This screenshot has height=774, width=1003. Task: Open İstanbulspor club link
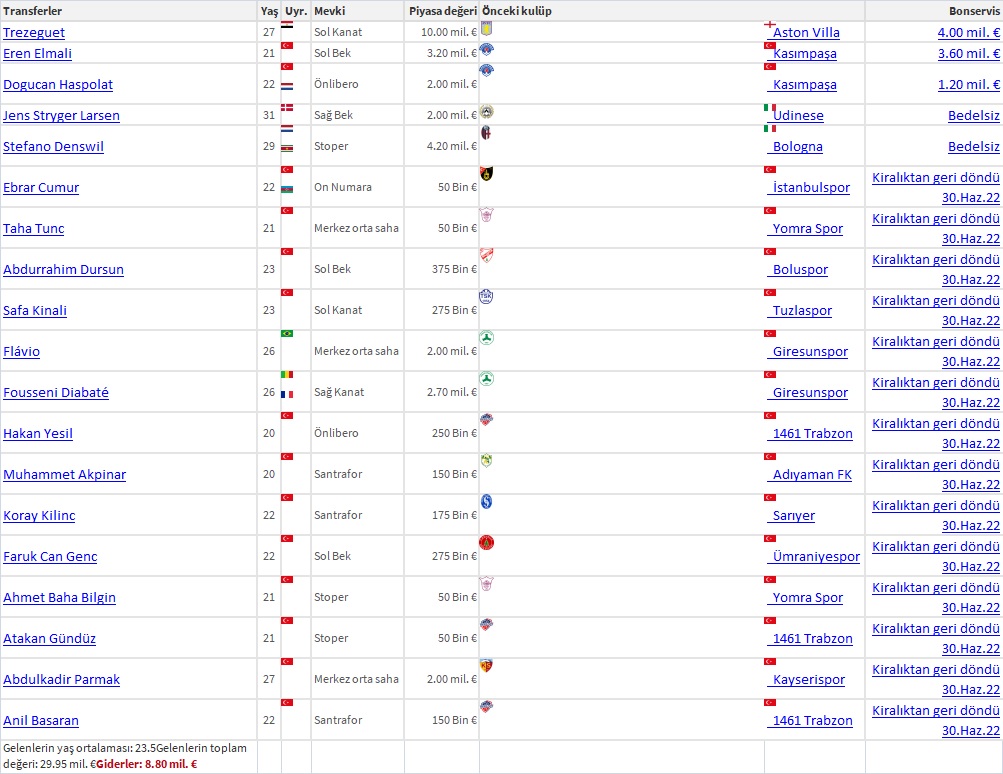[811, 187]
